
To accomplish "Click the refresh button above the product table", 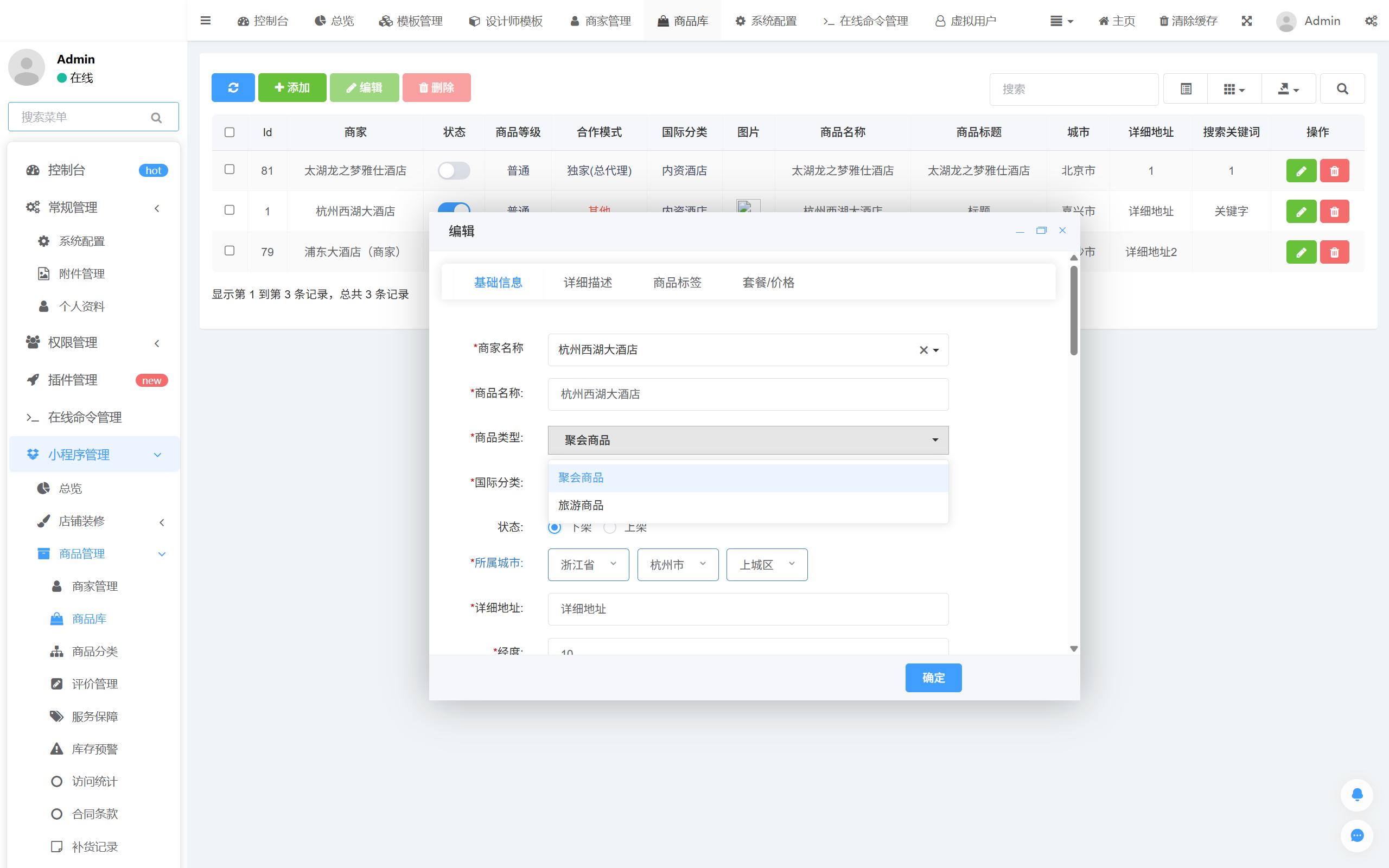I will [x=233, y=87].
